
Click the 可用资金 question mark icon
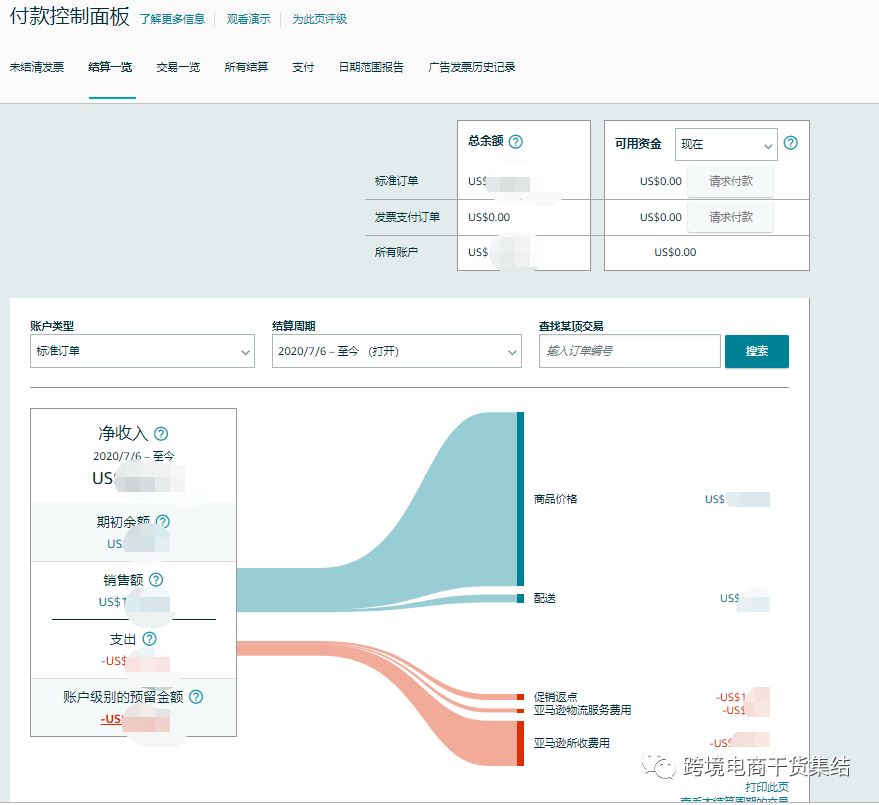coord(789,144)
